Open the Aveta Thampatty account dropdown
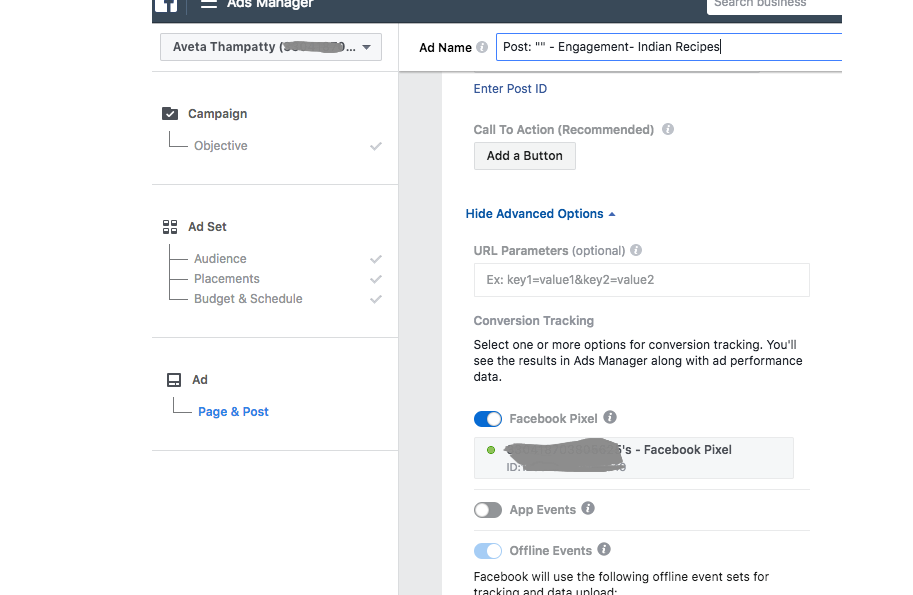 pyautogui.click(x=271, y=47)
